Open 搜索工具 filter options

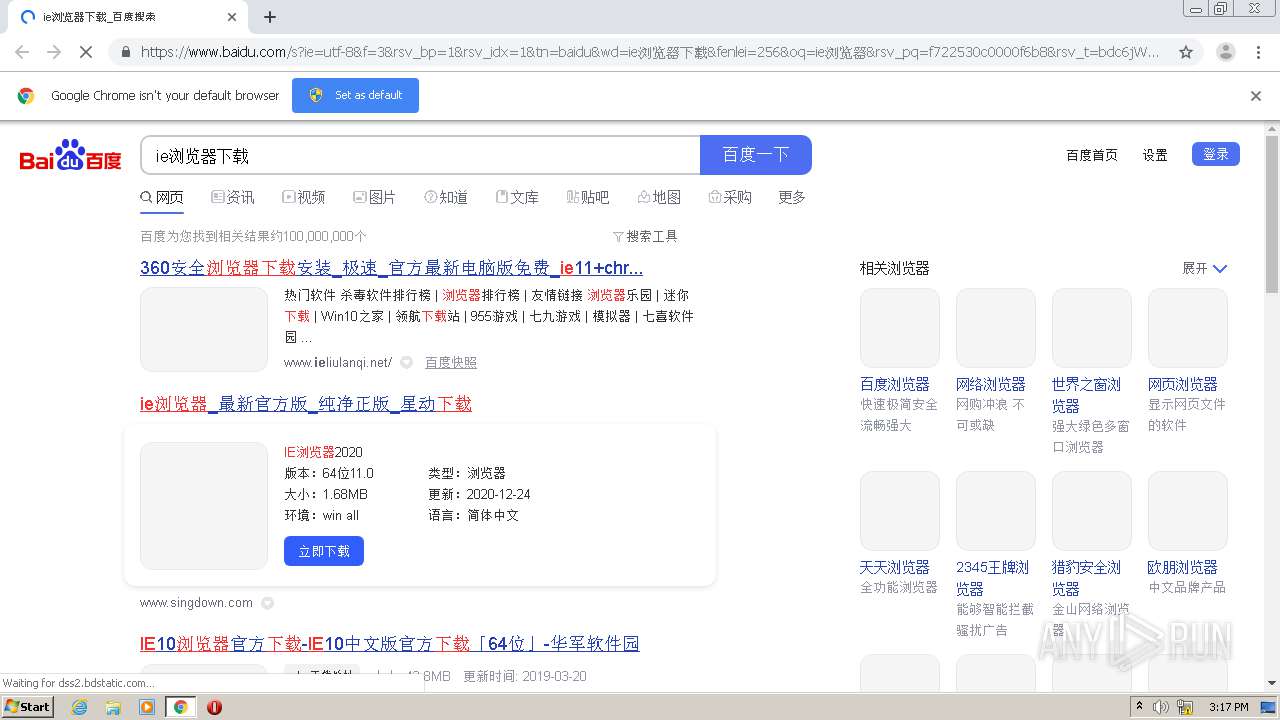[x=645, y=236]
